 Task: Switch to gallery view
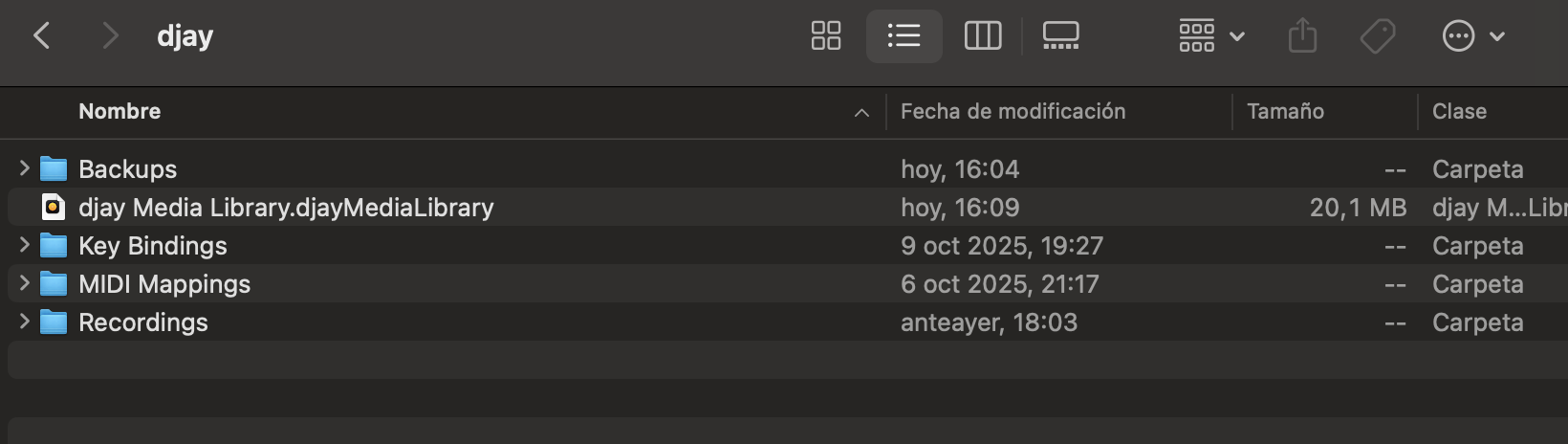pos(1060,36)
